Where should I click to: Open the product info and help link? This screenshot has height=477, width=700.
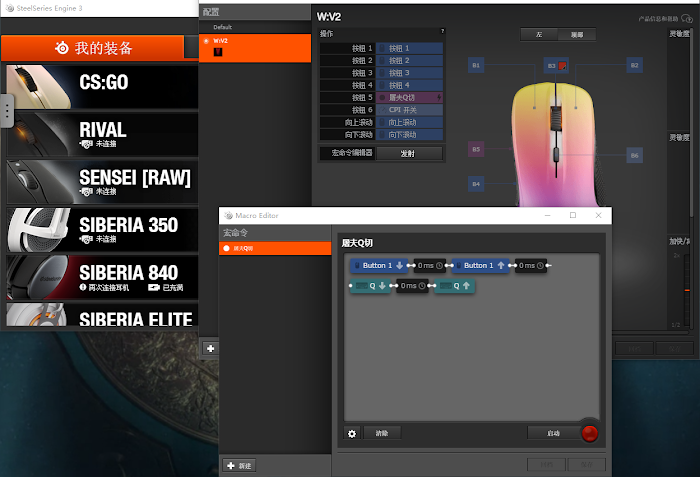click(x=658, y=19)
